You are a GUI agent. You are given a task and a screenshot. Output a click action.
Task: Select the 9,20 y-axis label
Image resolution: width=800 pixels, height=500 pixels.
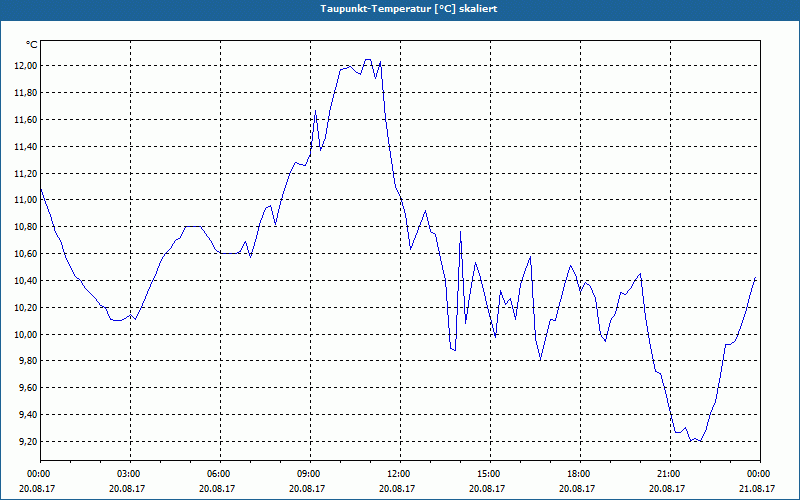pos(29,442)
